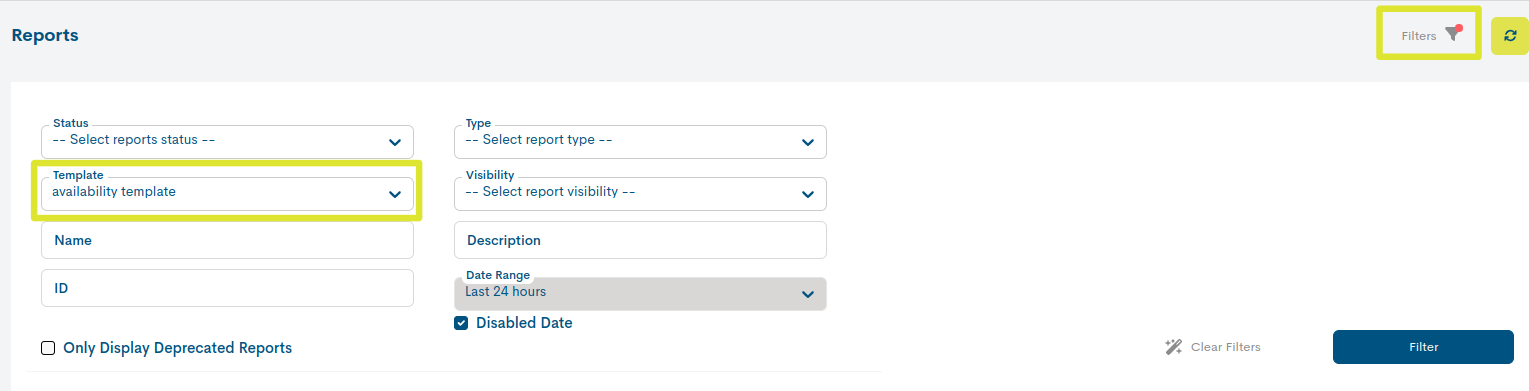Click the chevron arrow in Visibility field
The width and height of the screenshot is (1529, 391).
tap(808, 194)
